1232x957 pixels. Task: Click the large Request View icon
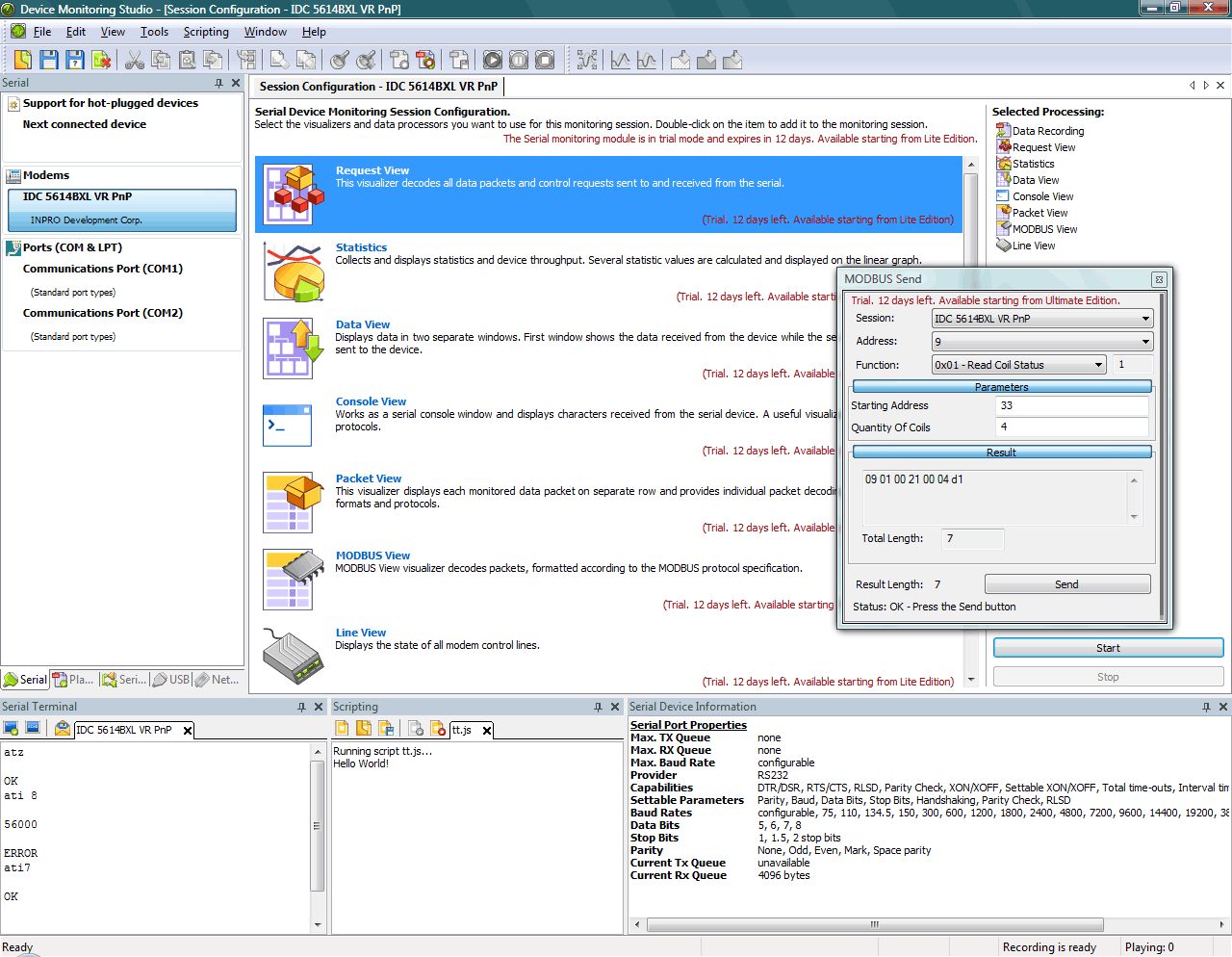(x=294, y=194)
